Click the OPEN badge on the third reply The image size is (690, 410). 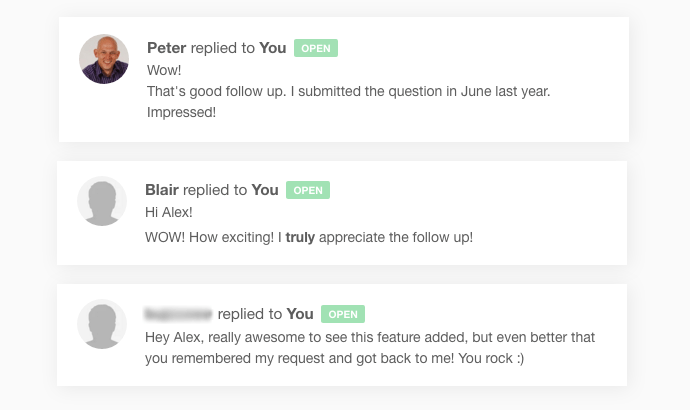343,314
